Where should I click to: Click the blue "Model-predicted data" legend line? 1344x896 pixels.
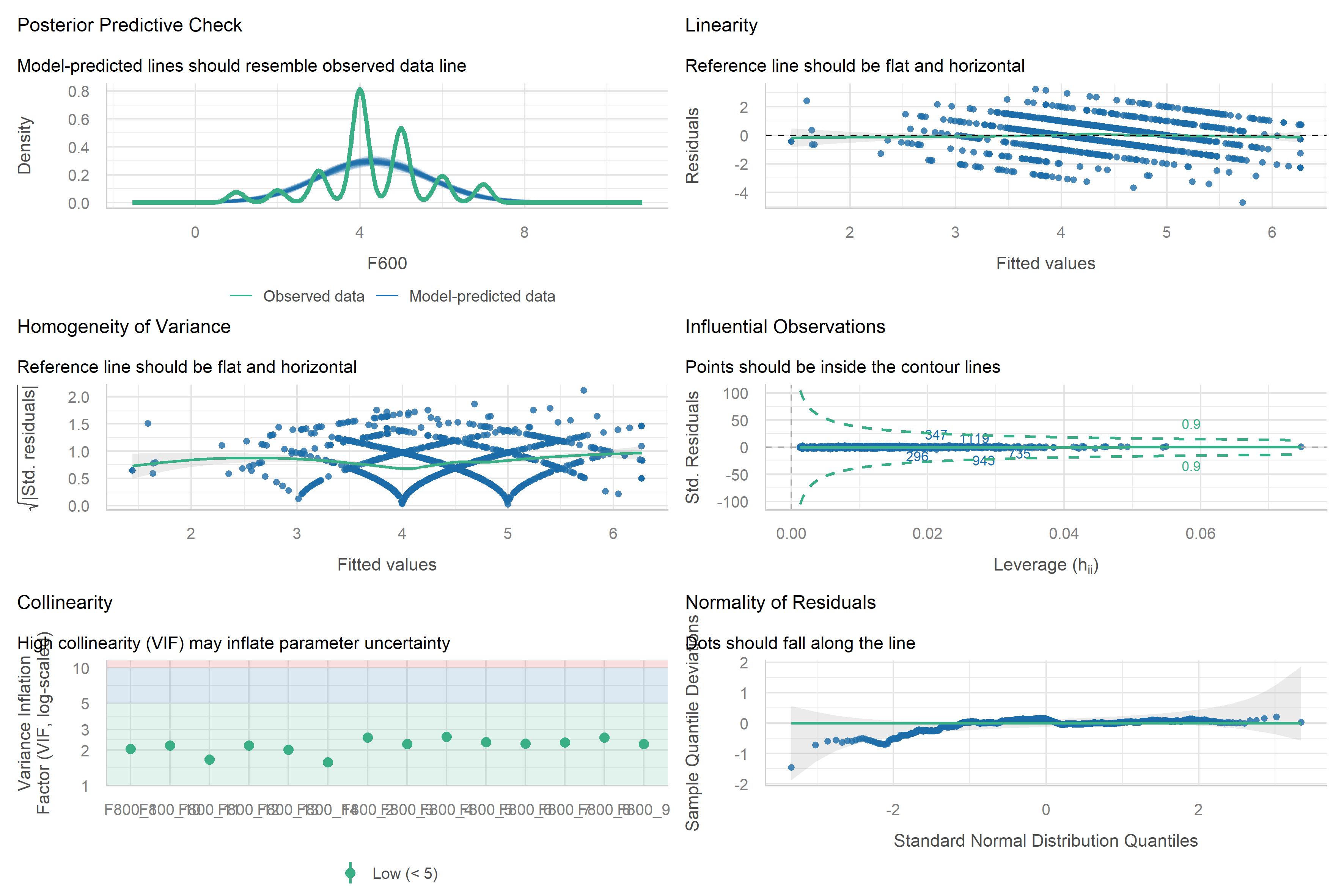coord(387,296)
